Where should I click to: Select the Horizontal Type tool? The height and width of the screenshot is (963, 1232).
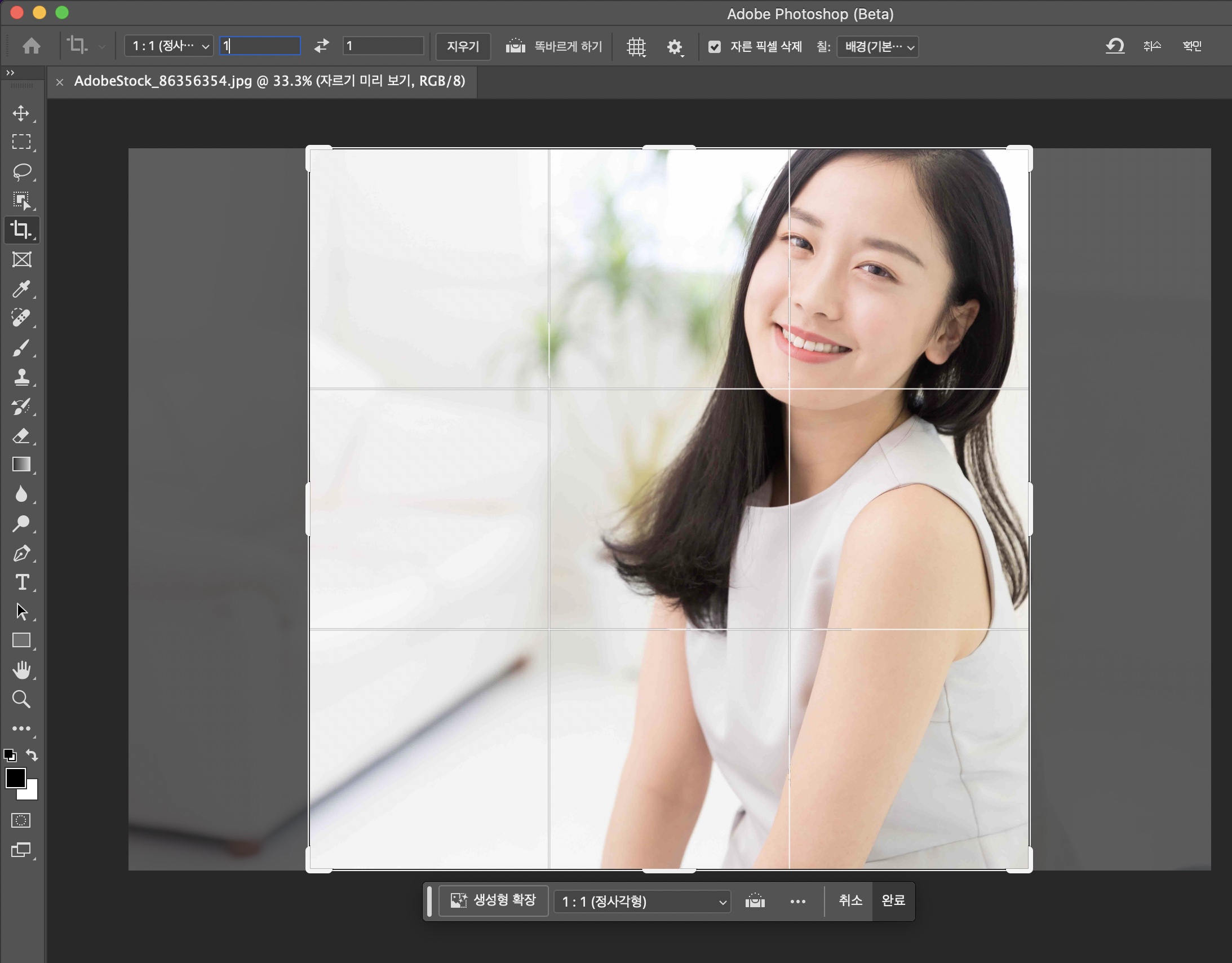21,582
